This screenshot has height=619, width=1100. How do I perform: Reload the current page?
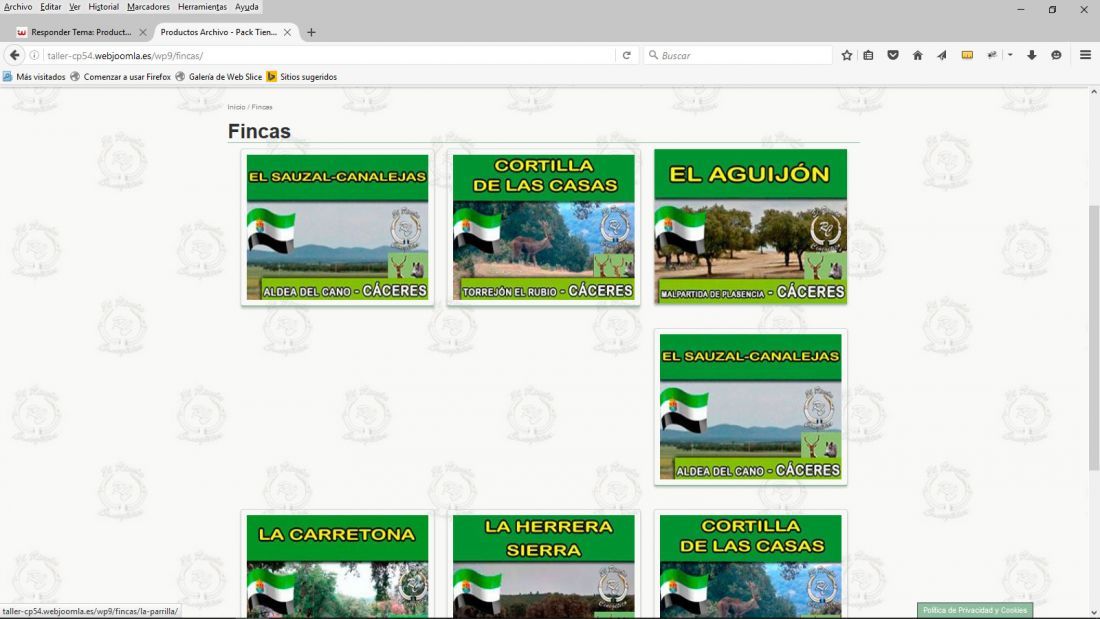(x=626, y=55)
